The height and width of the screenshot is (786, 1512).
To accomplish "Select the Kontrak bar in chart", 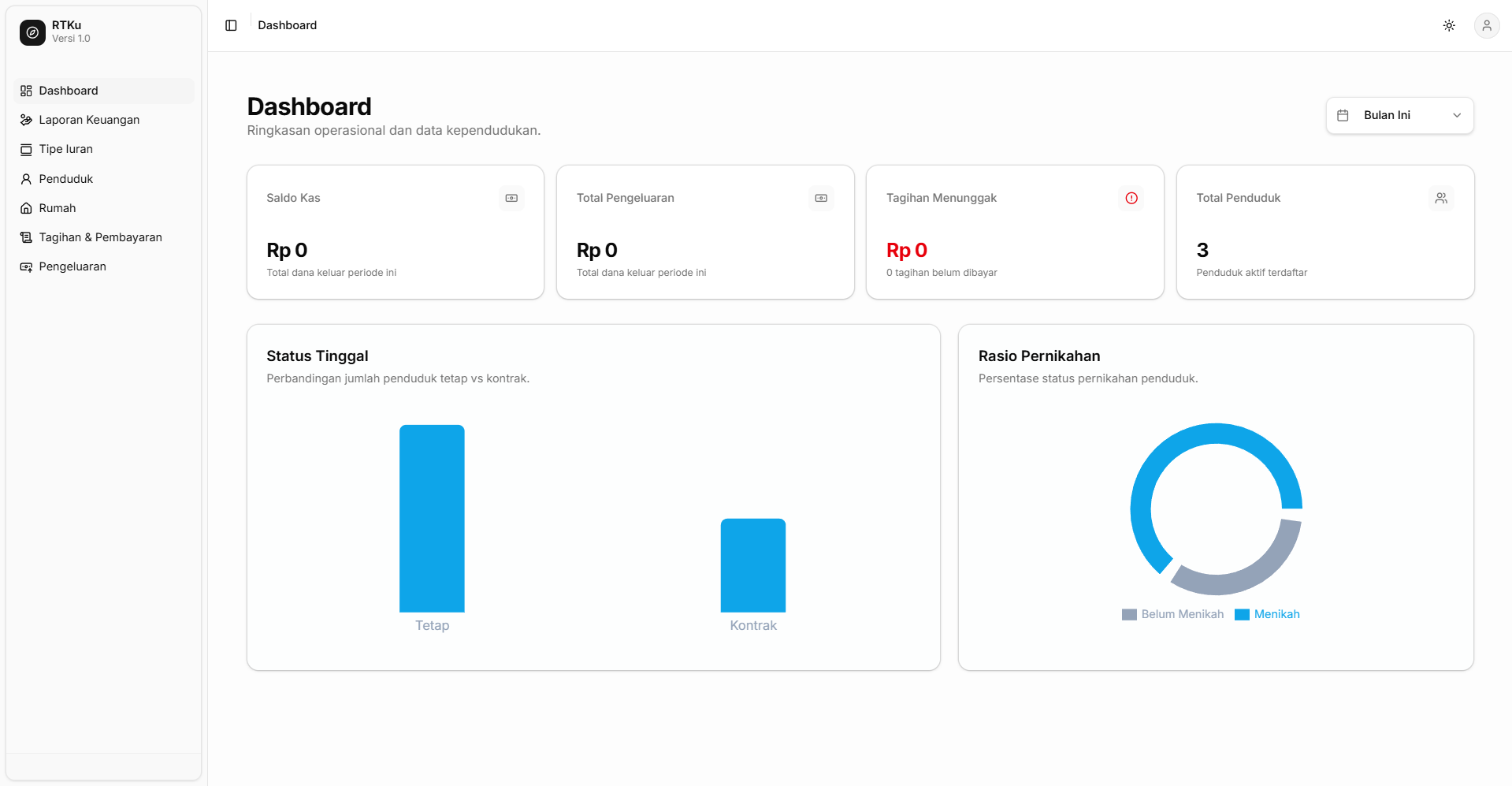I will pos(753,565).
